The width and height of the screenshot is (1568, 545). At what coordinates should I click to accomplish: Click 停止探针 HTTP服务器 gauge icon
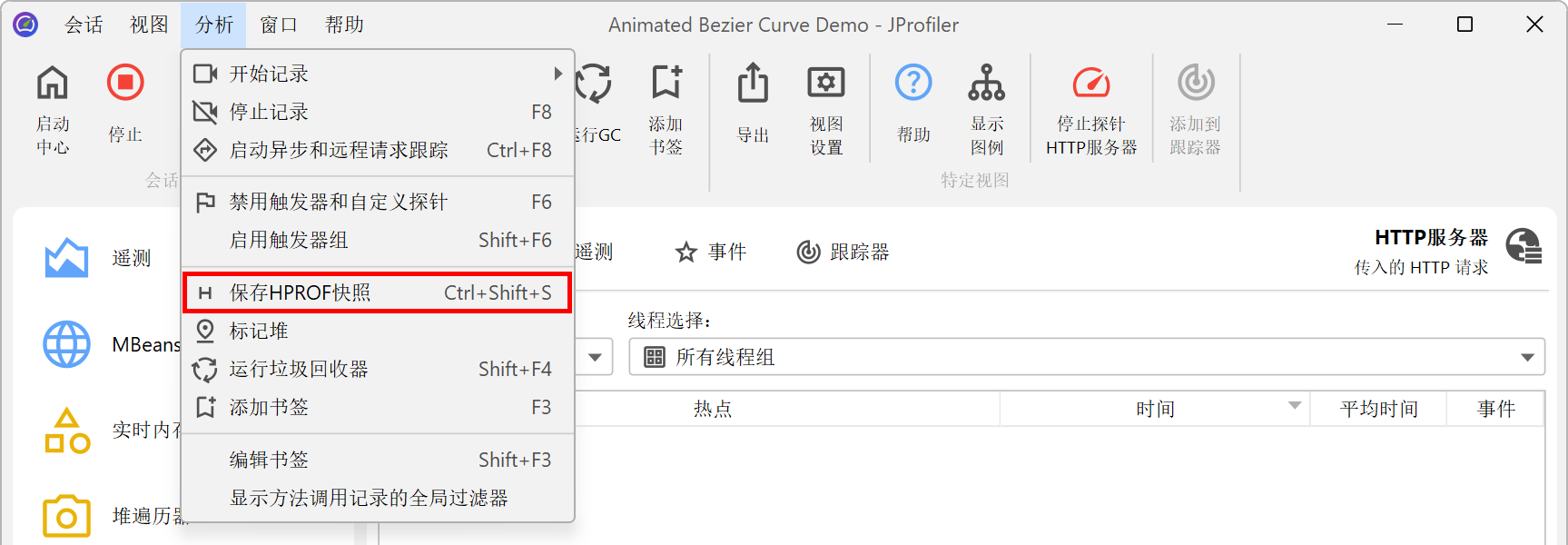click(x=1091, y=83)
